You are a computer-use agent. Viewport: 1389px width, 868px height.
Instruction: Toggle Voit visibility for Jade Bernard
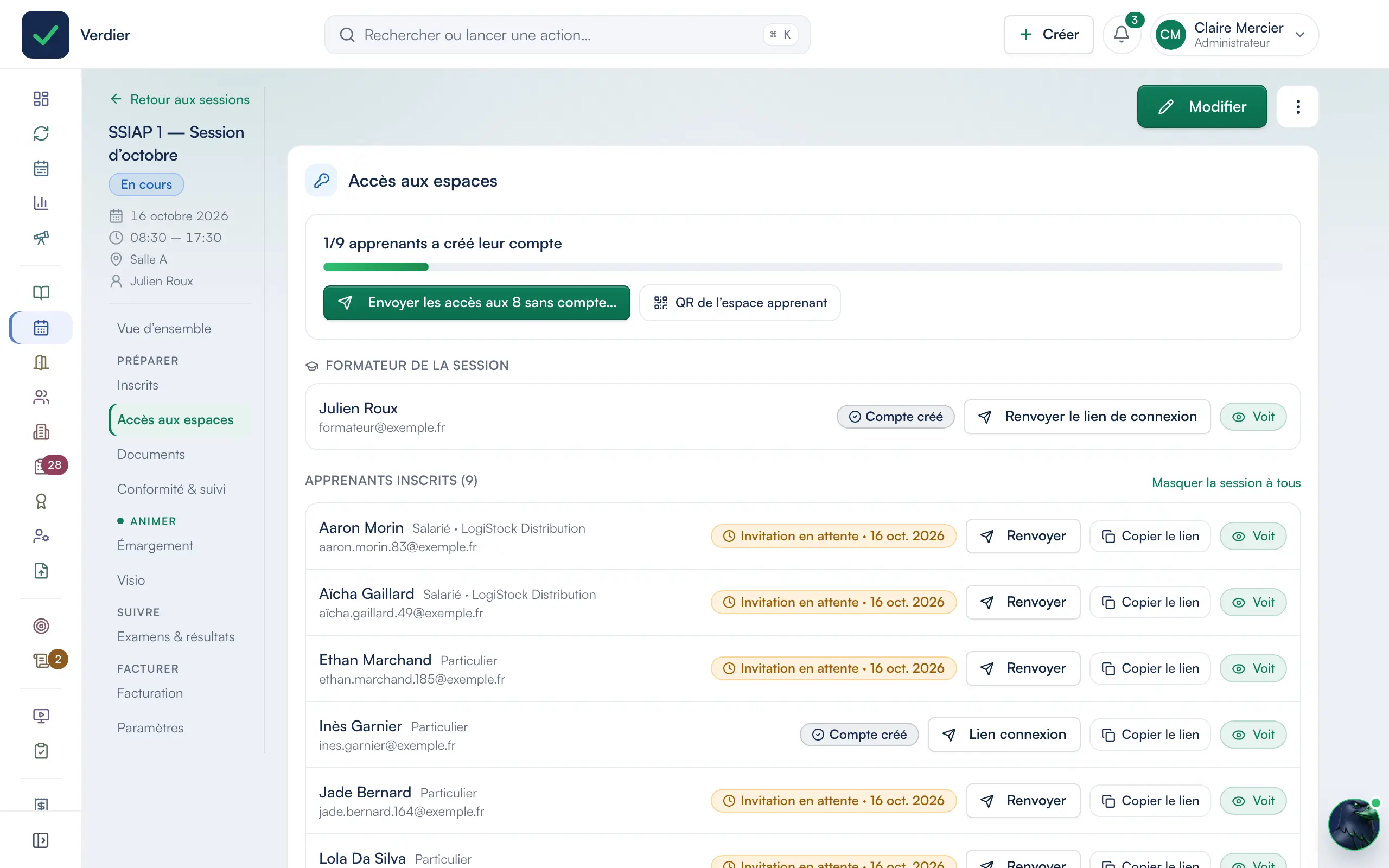(x=1253, y=801)
